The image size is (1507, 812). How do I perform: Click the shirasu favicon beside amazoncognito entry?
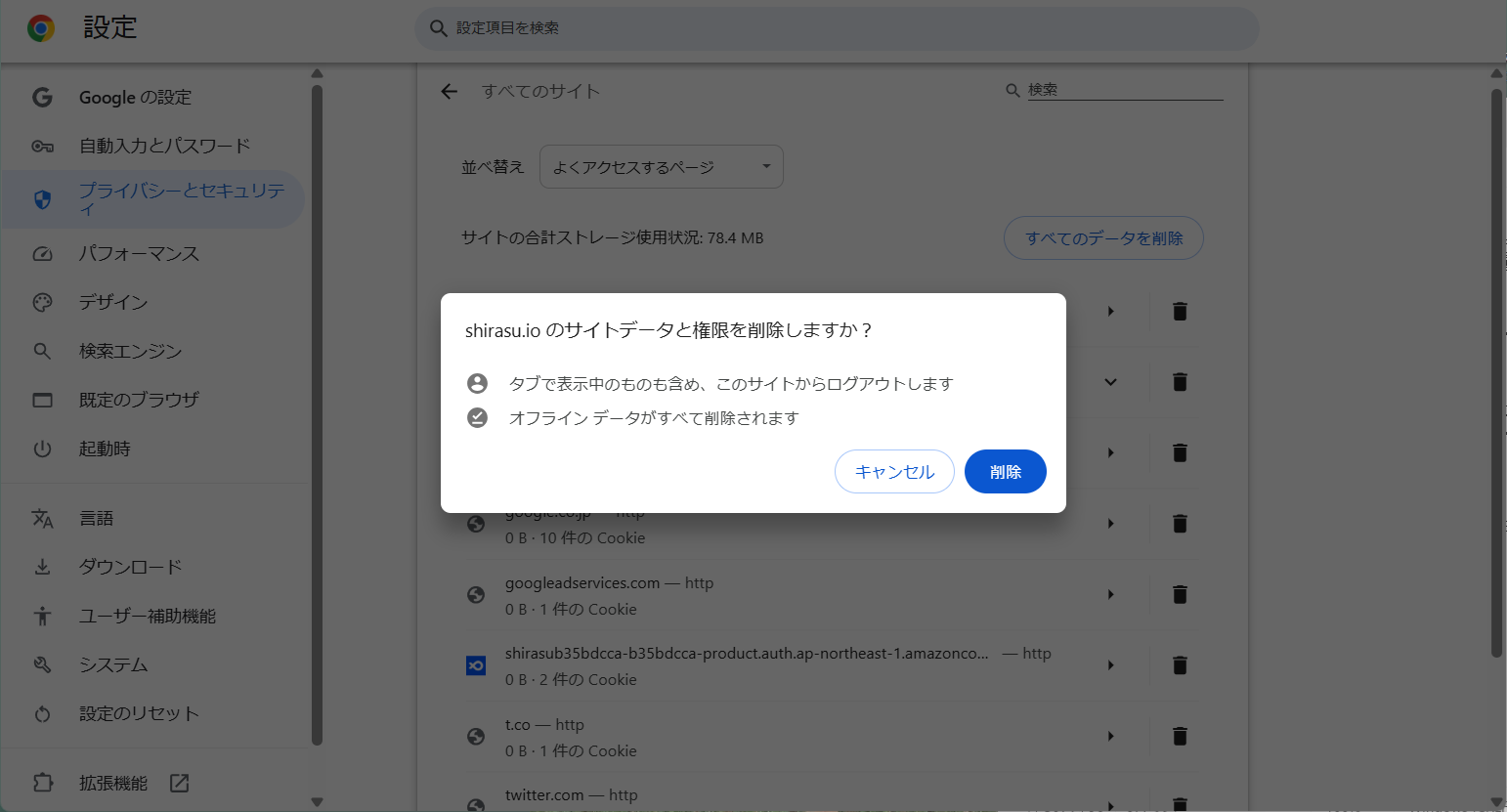476,665
